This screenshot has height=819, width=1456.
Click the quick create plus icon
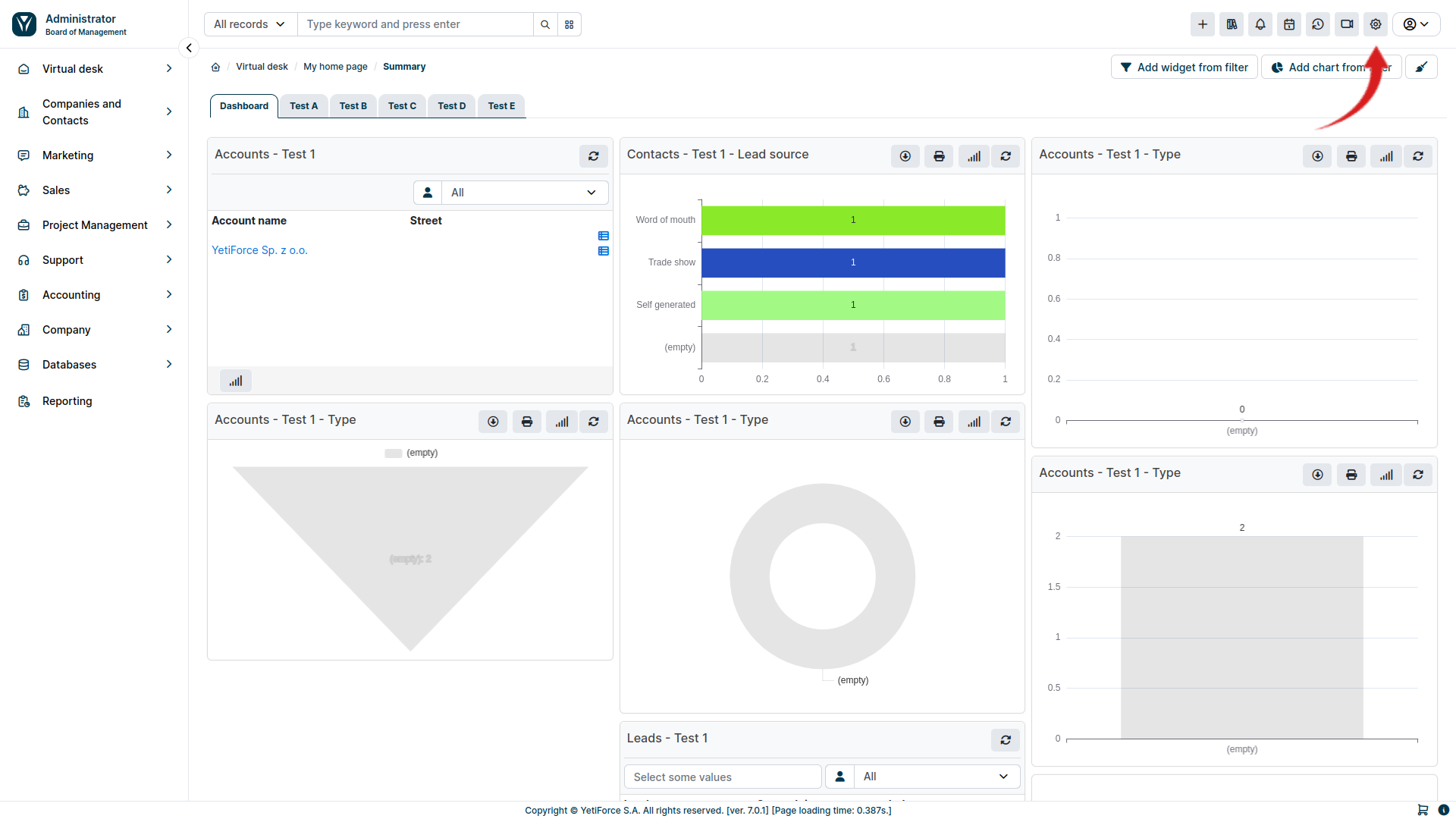(1203, 24)
